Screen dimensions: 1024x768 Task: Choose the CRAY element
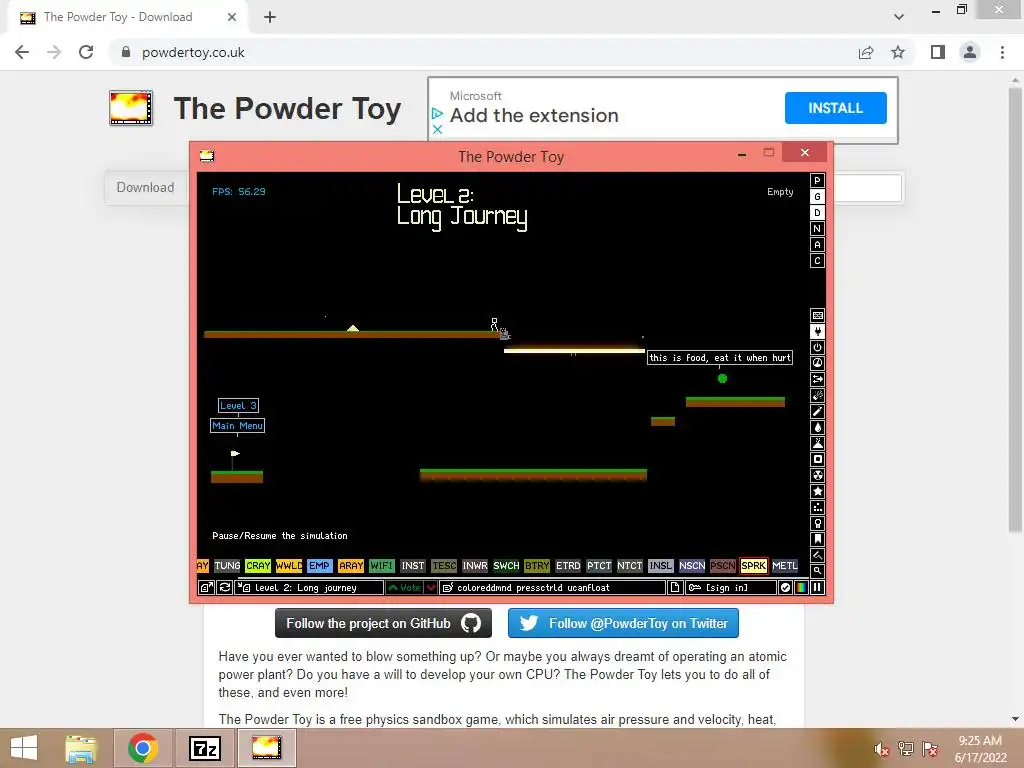pos(258,566)
